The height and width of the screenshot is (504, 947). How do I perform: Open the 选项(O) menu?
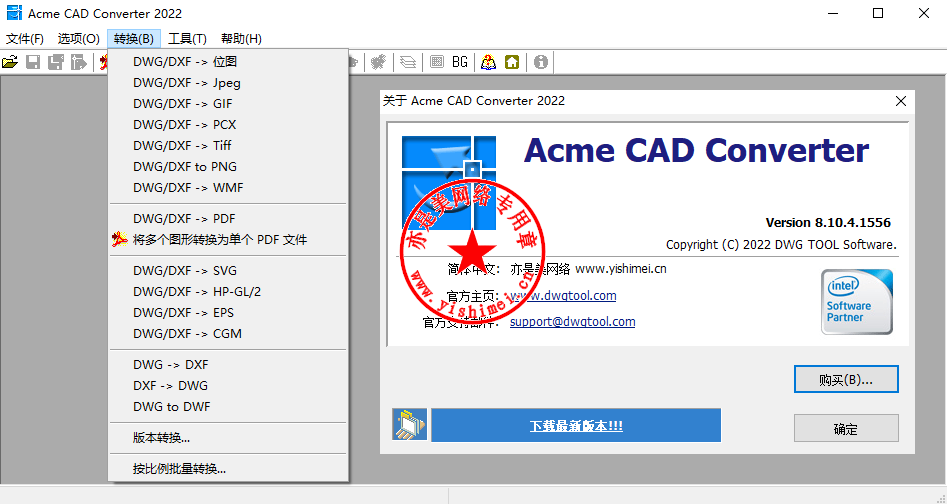(x=79, y=39)
